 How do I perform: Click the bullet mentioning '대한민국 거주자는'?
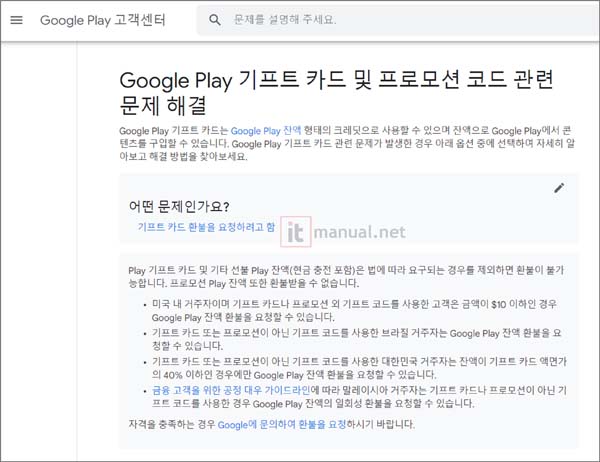pos(359,368)
